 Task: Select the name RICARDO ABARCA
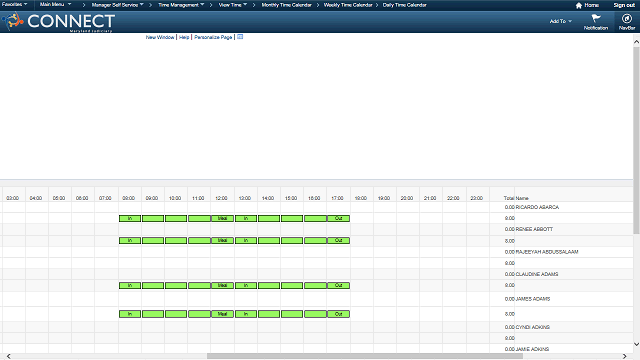(537, 207)
